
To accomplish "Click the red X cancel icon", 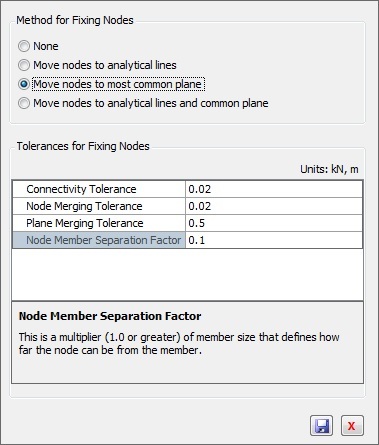I will [x=352, y=426].
